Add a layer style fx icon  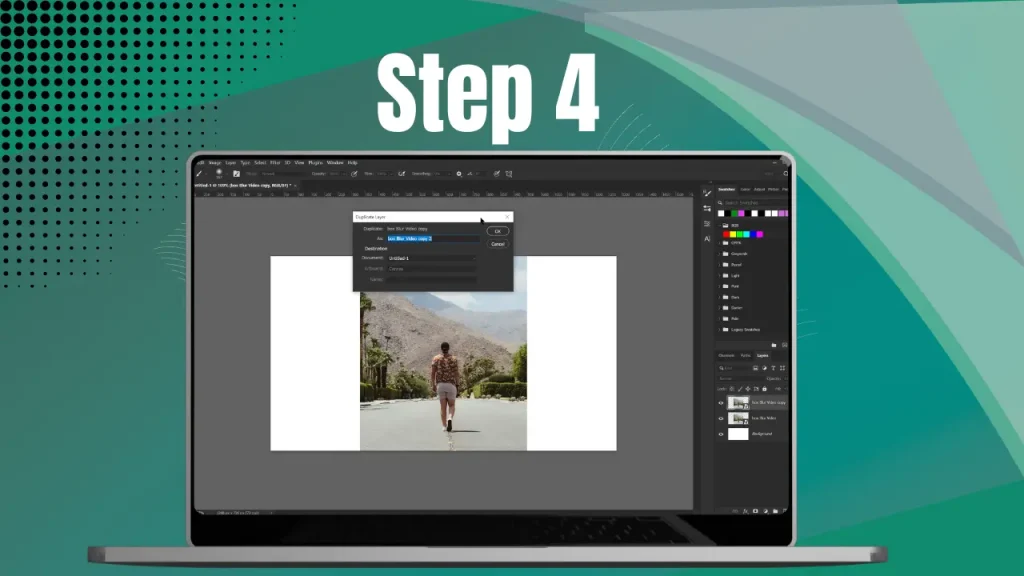pyautogui.click(x=745, y=511)
